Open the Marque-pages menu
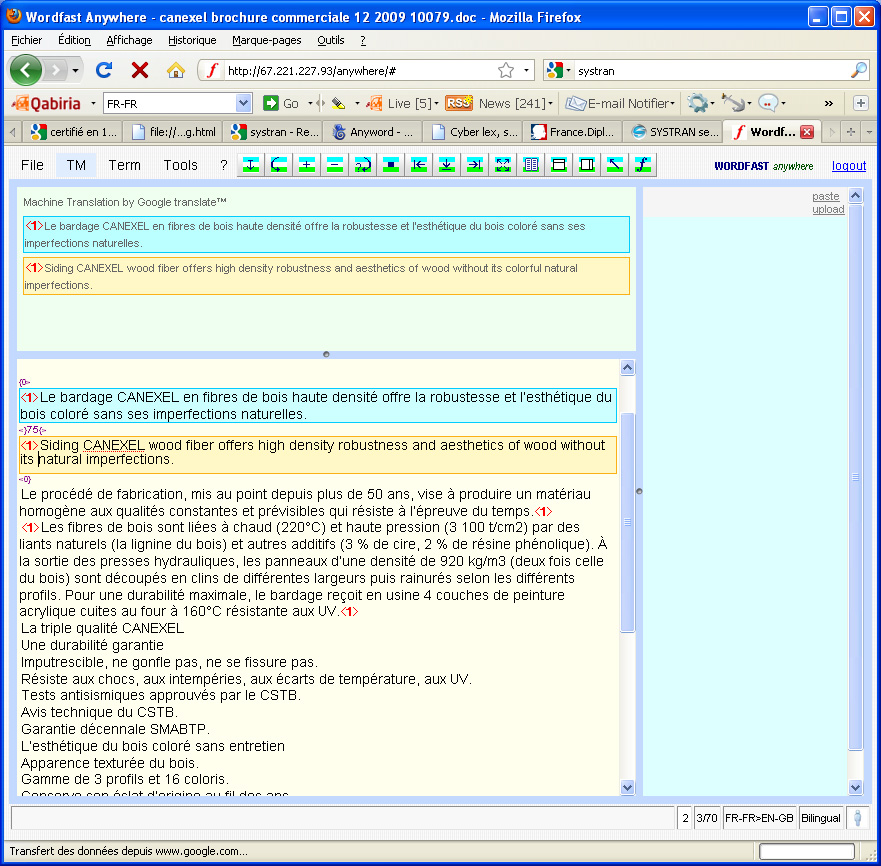The height and width of the screenshot is (866, 881). pyautogui.click(x=267, y=40)
